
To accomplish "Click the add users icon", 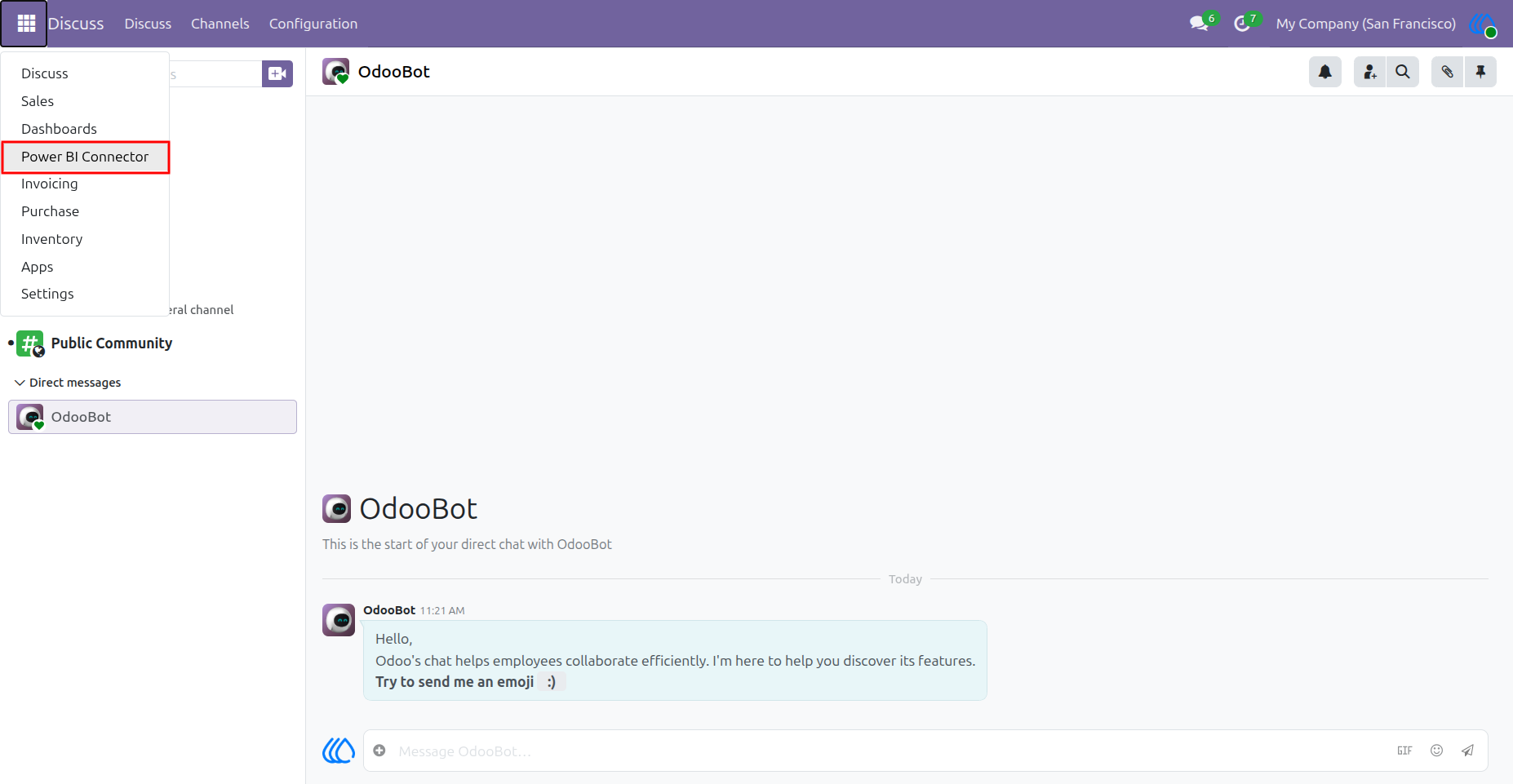I will click(x=1370, y=72).
